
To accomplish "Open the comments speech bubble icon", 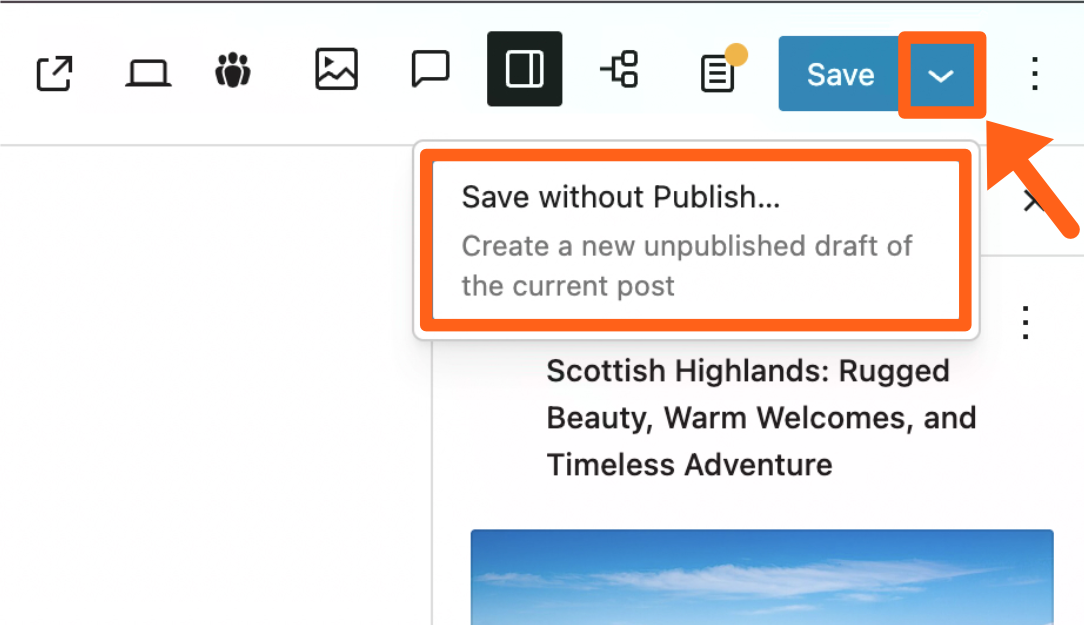I will [x=430, y=70].
